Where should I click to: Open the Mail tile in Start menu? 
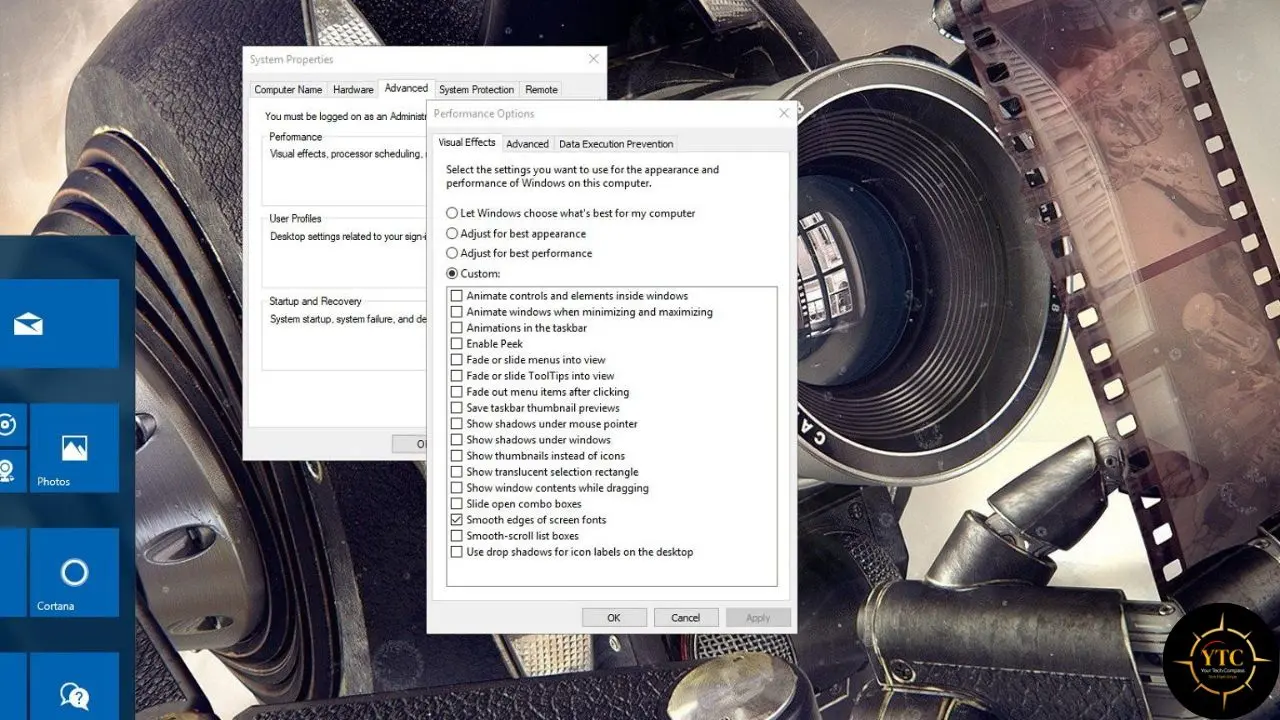[x=59, y=323]
